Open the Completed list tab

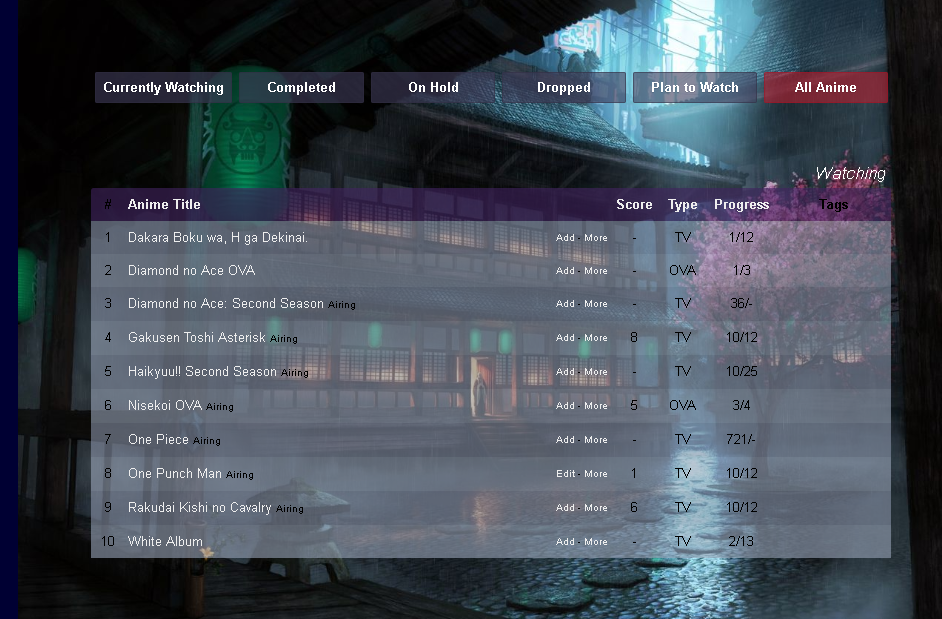pyautogui.click(x=301, y=88)
